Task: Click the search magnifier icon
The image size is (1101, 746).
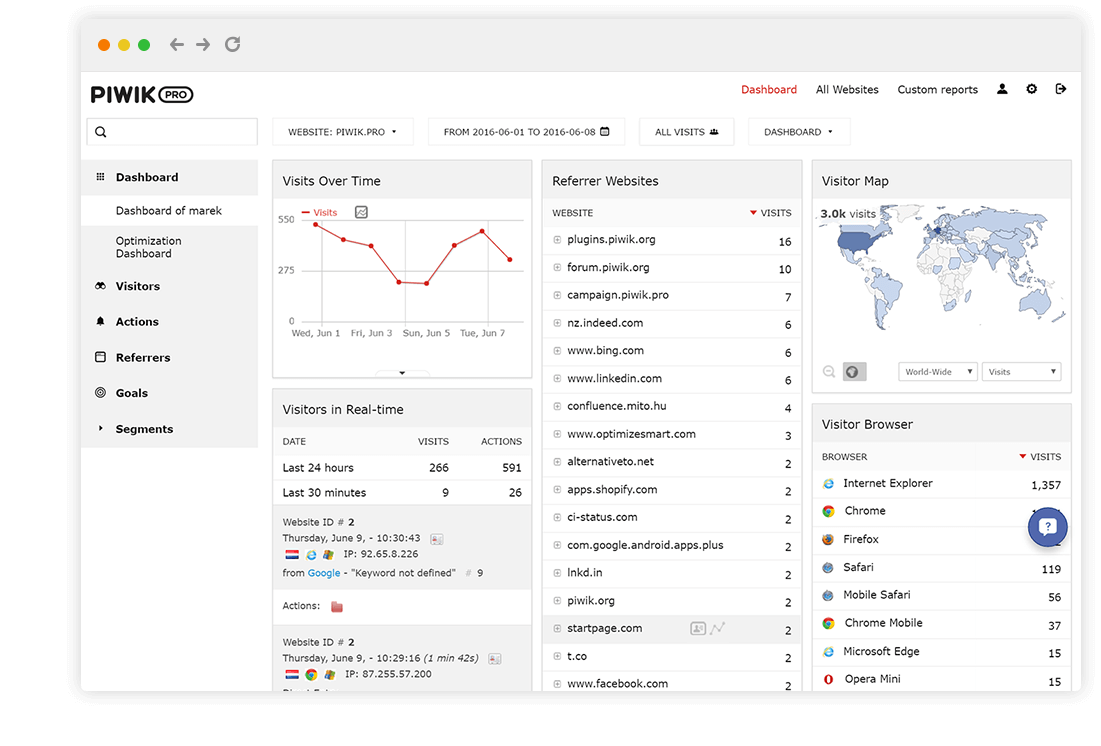Action: click(x=101, y=132)
